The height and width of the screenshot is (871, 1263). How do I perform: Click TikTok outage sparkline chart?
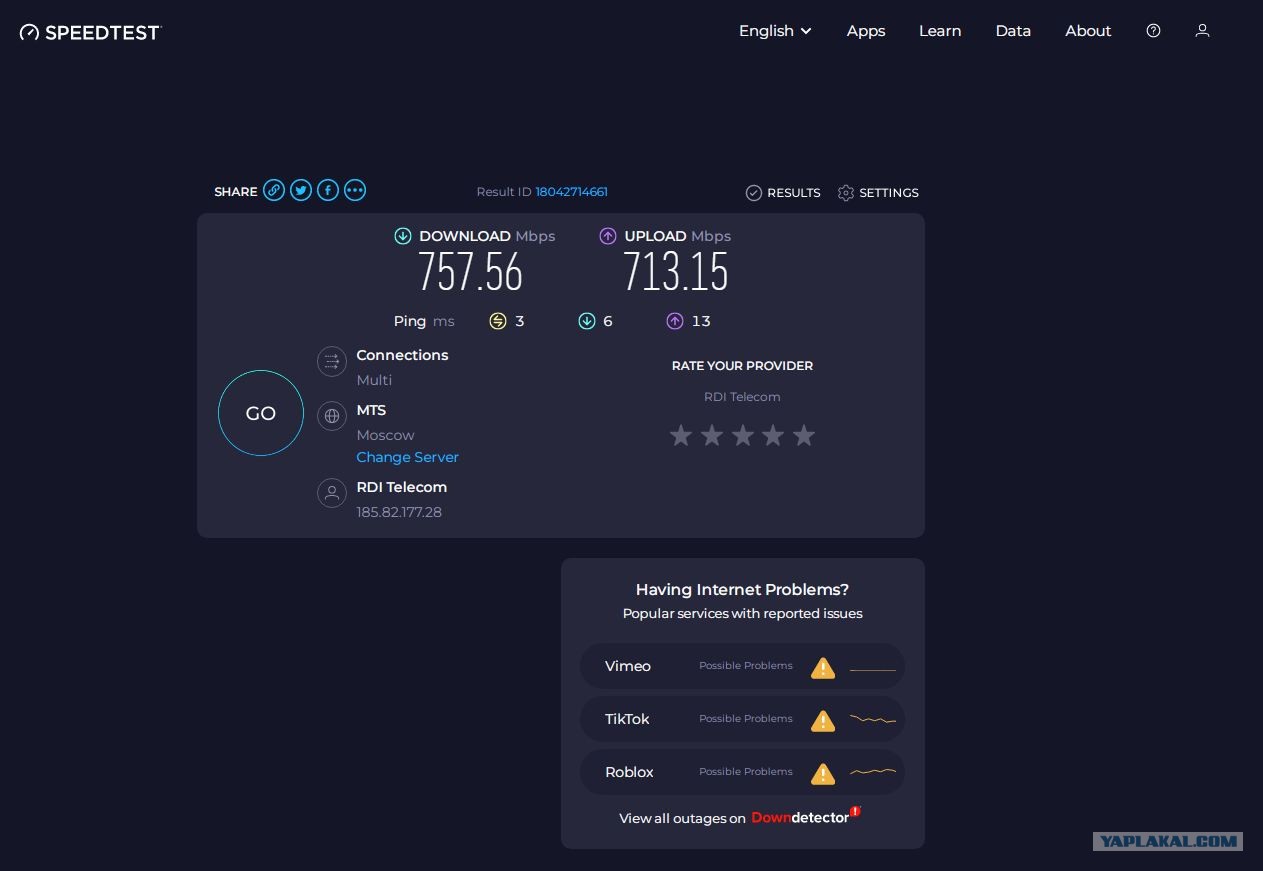point(873,719)
